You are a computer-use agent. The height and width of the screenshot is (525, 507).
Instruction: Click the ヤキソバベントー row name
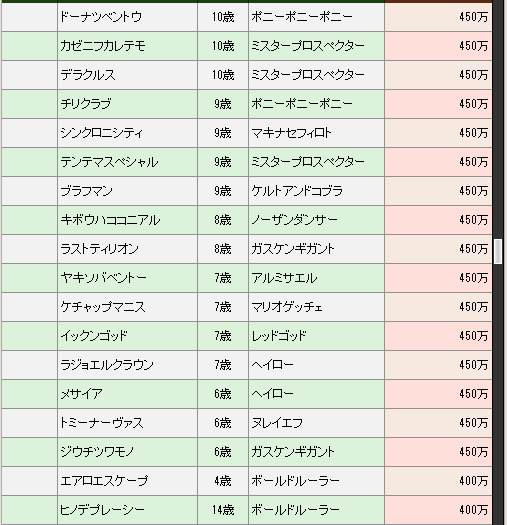point(127,278)
